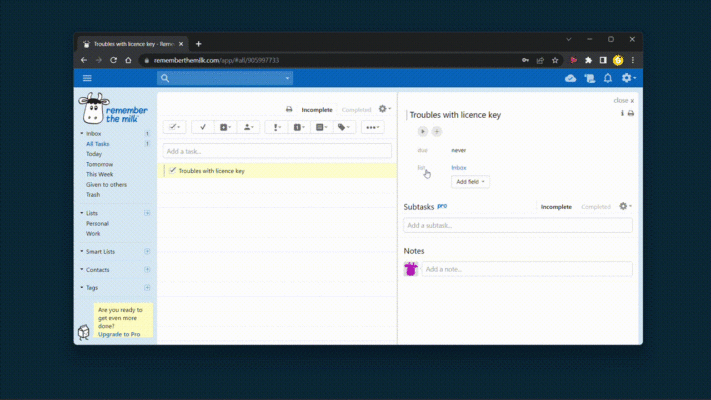711x400 pixels.
Task: Show Completed subtasks tab
Action: coord(596,207)
